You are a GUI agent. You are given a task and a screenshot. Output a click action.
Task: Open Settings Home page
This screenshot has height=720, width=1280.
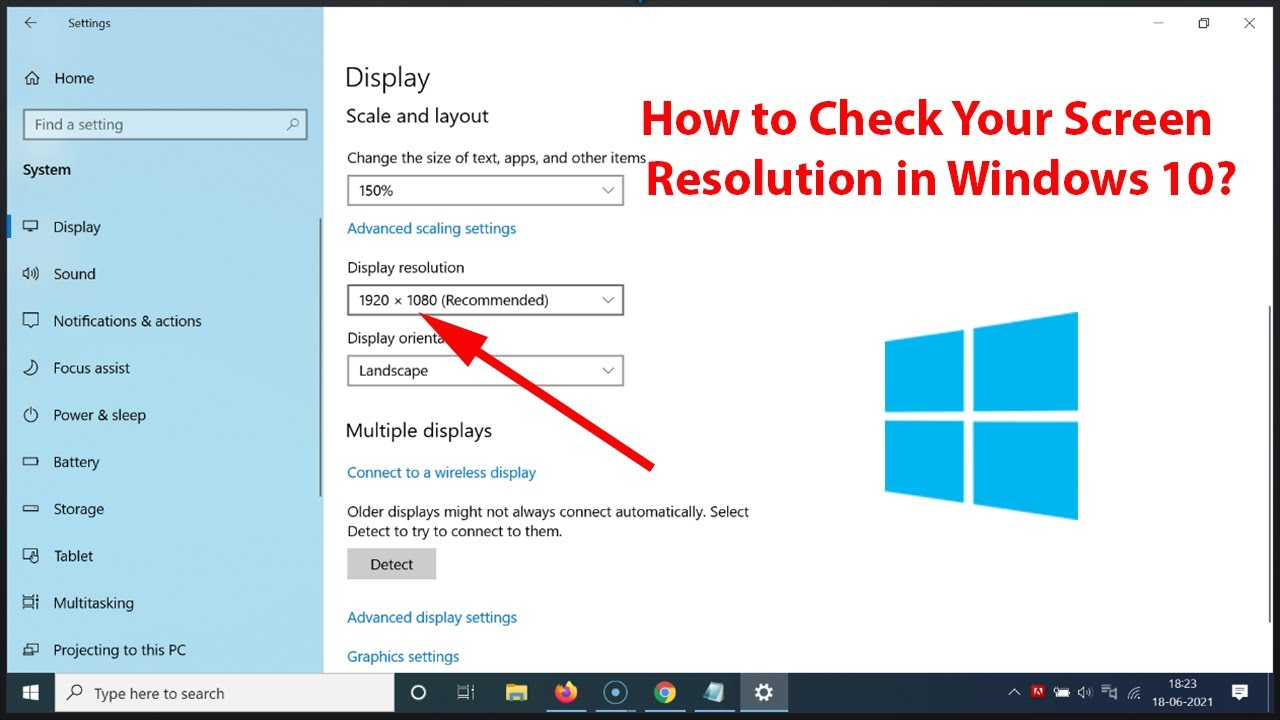(x=60, y=78)
